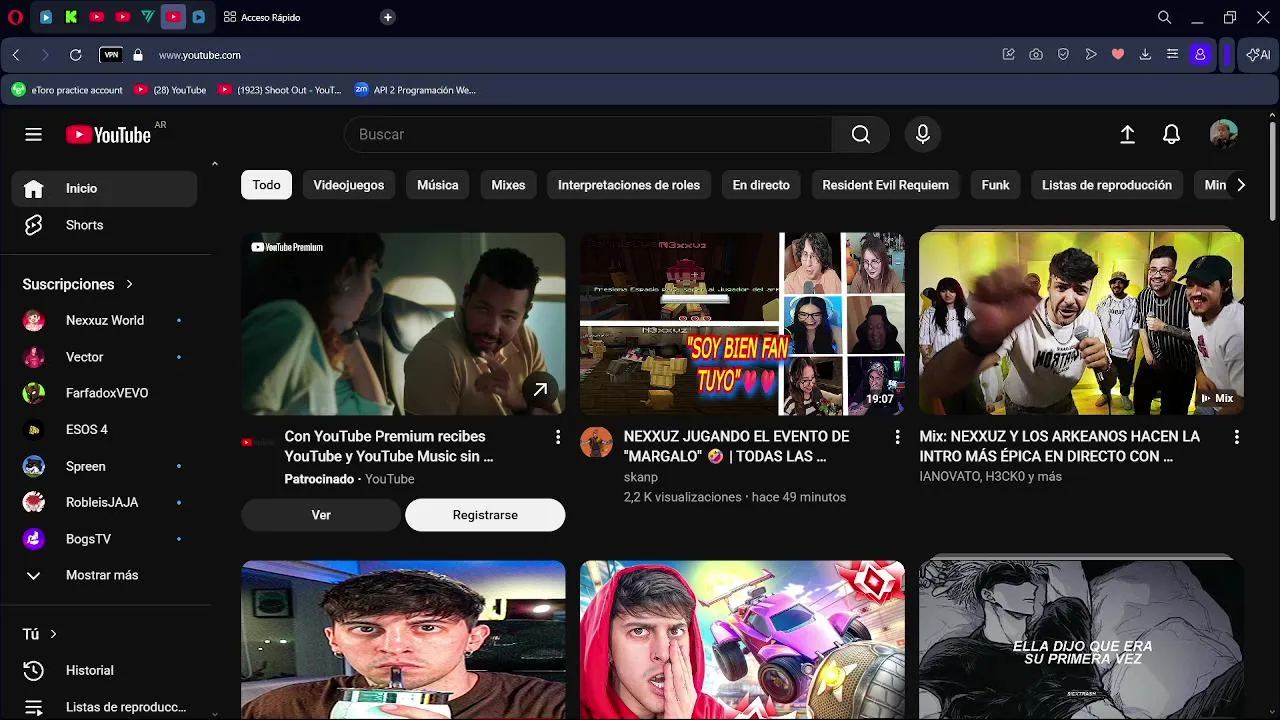The width and height of the screenshot is (1280, 720).
Task: Open the pinboard edit icon in address bar
Action: tap(1009, 55)
